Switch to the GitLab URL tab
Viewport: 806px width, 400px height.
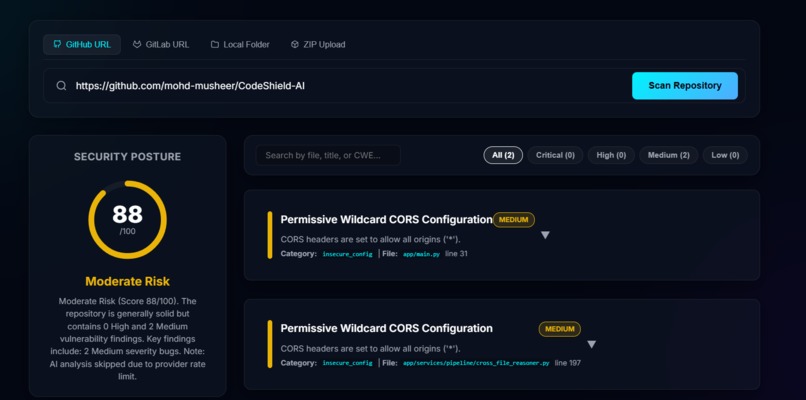[161, 45]
